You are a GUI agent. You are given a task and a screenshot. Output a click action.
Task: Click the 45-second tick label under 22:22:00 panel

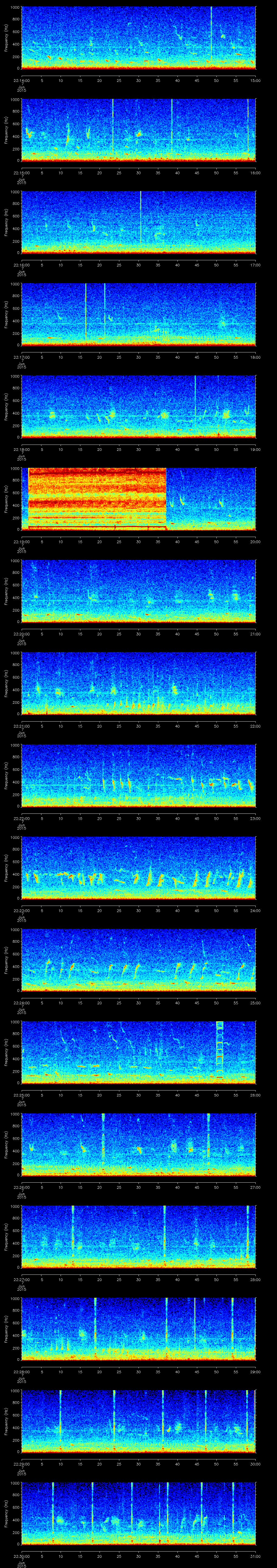click(197, 819)
